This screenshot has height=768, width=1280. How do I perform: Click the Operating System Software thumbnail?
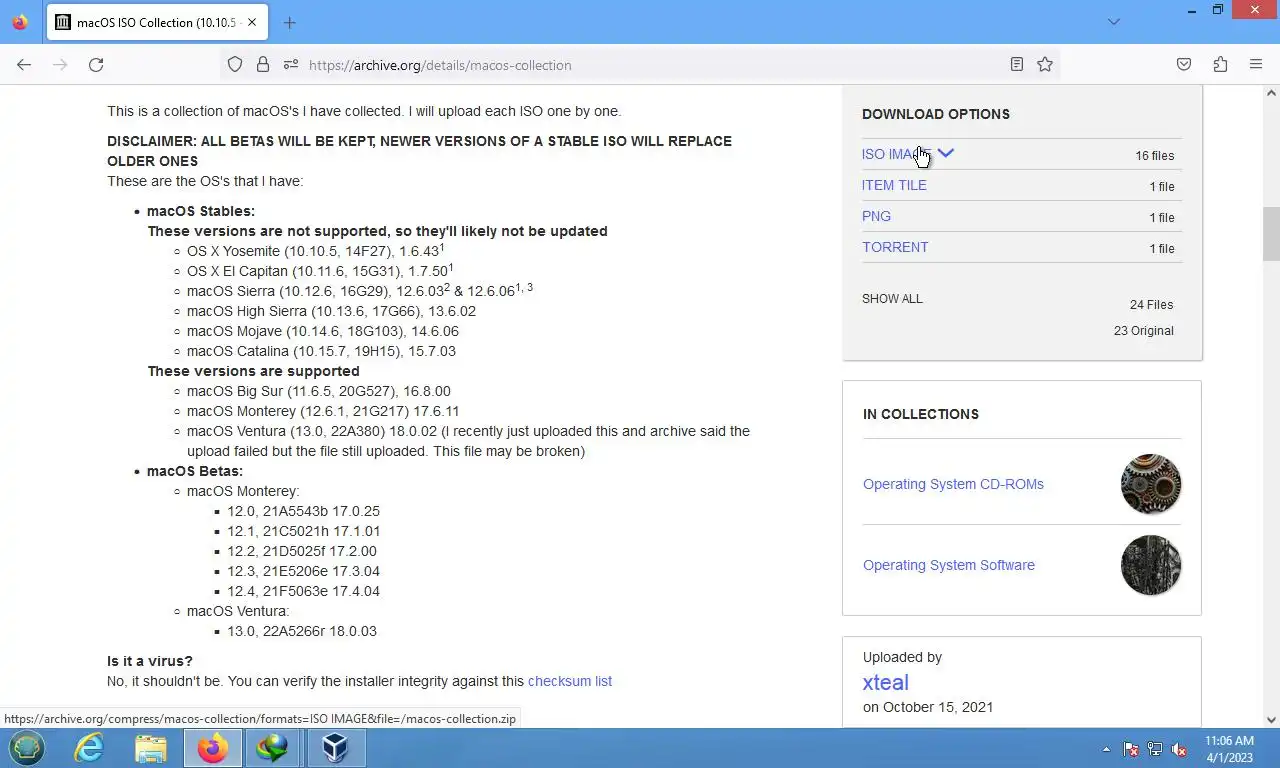(x=1151, y=565)
